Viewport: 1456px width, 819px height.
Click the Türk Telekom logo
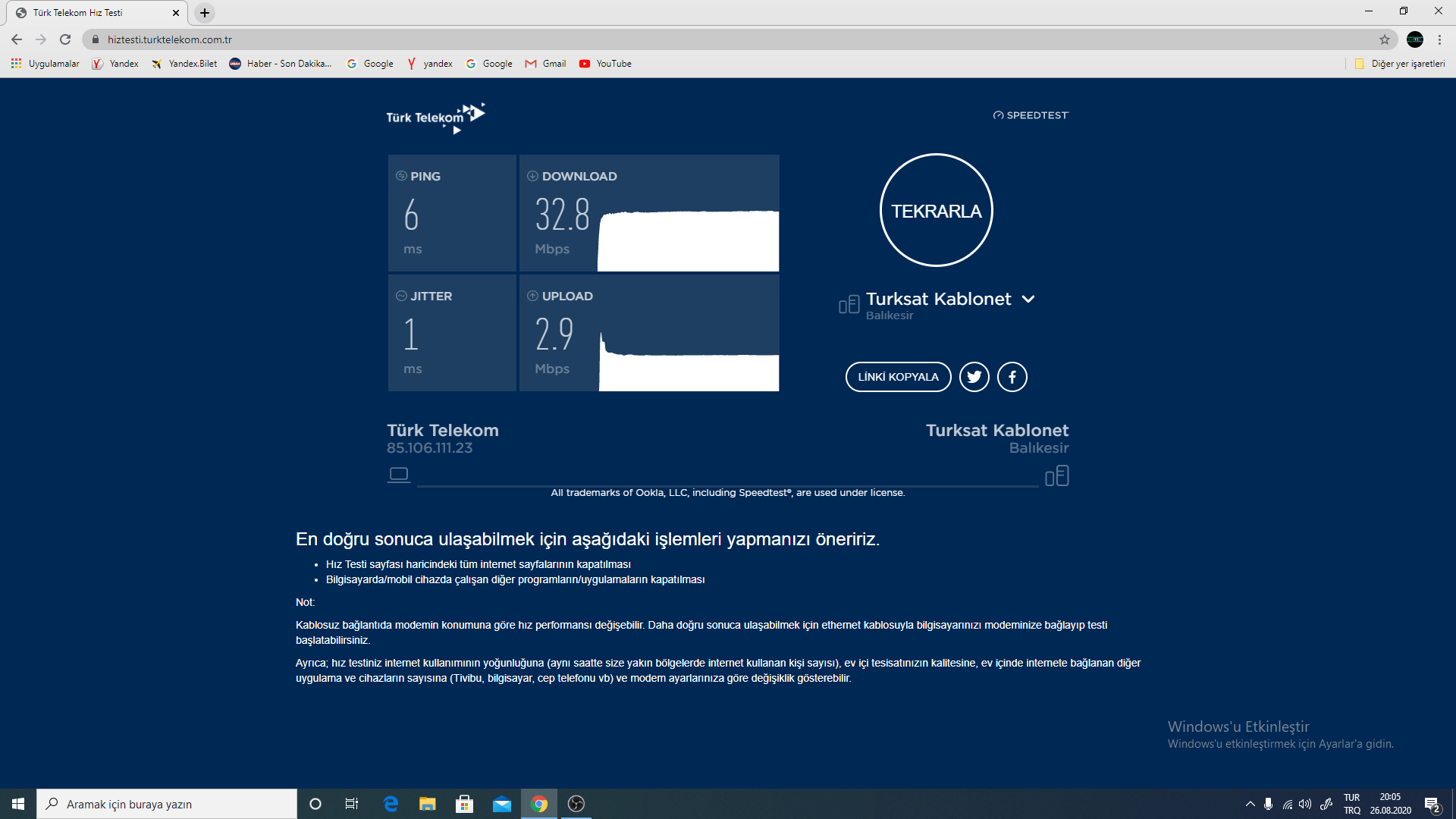[x=435, y=118]
